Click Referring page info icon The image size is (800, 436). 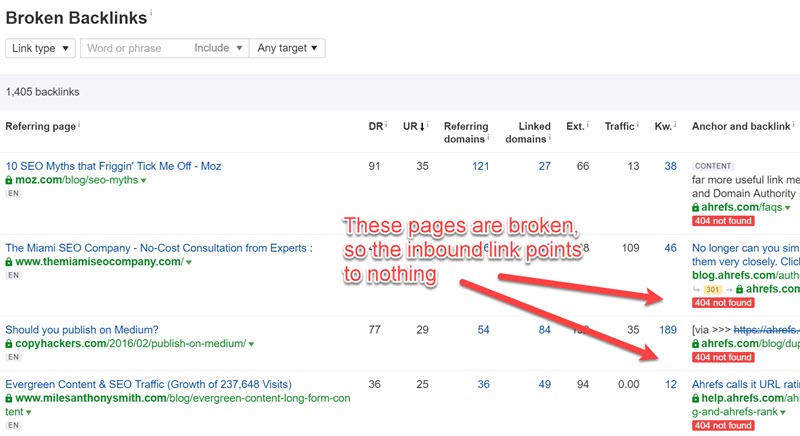pyautogui.click(x=79, y=124)
